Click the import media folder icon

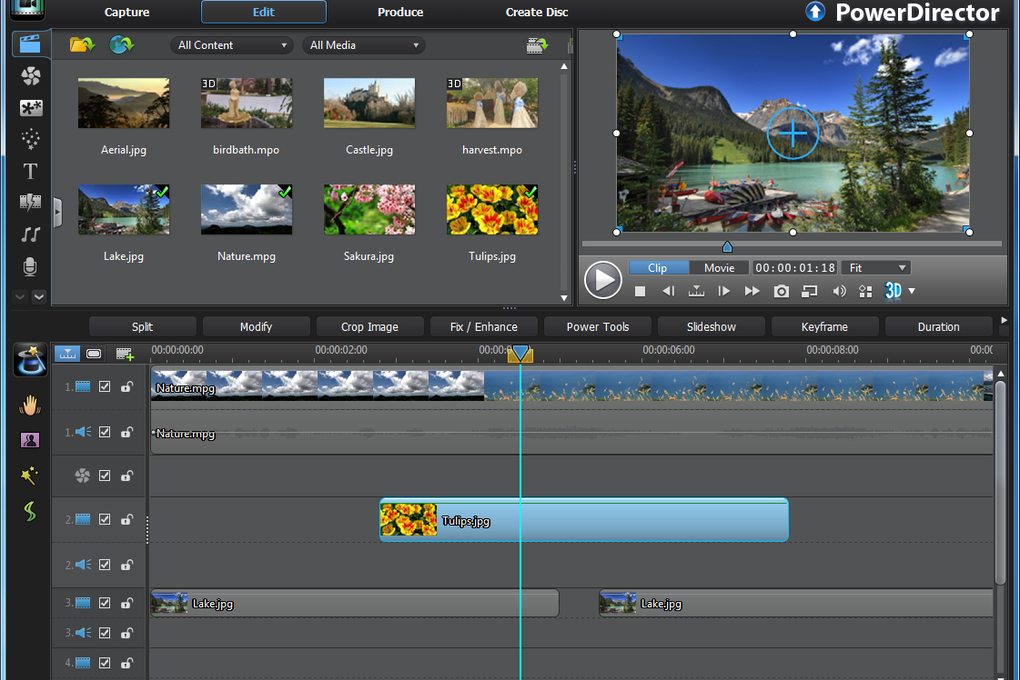tap(82, 44)
